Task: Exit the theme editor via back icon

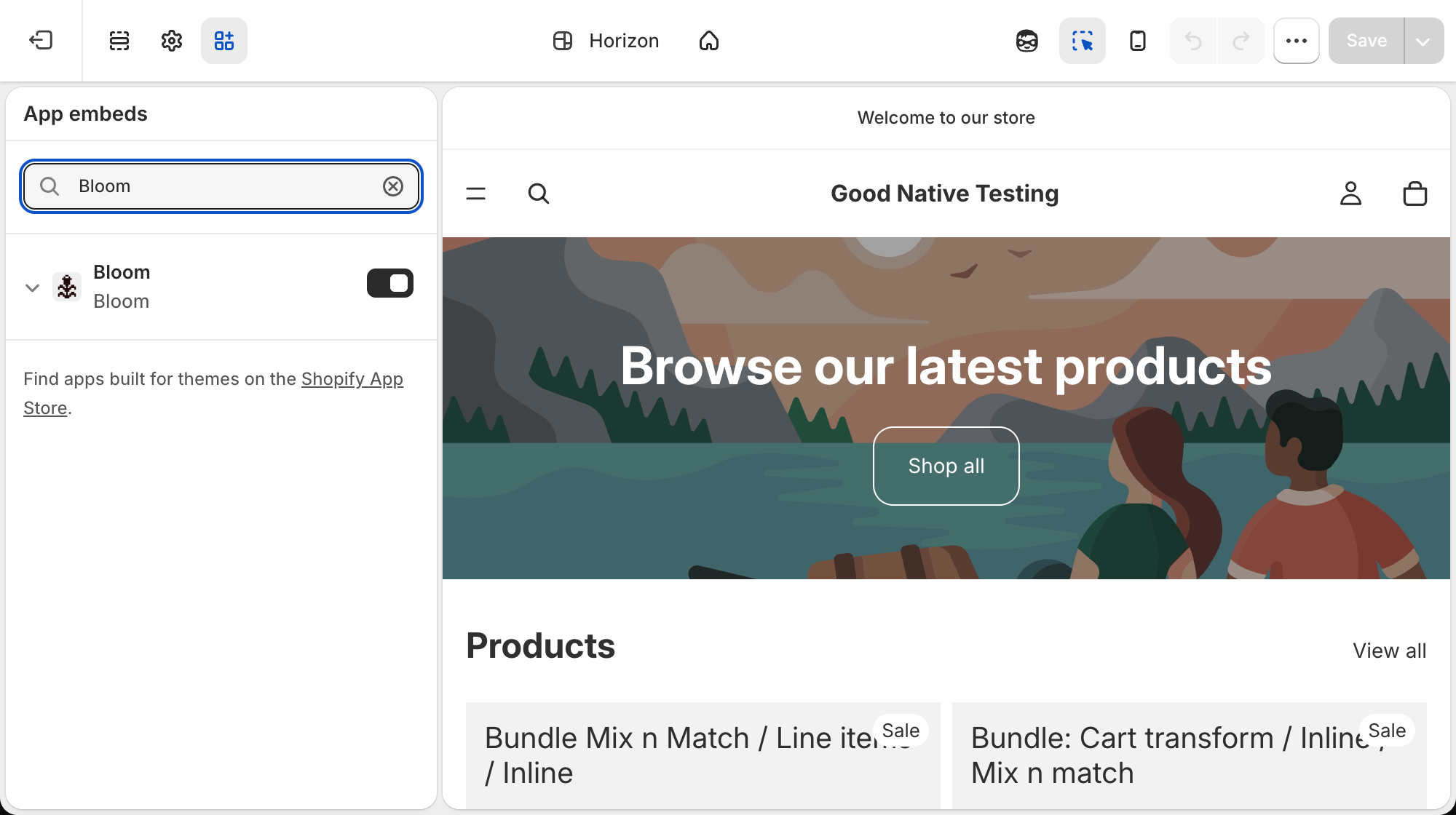Action: pos(41,40)
